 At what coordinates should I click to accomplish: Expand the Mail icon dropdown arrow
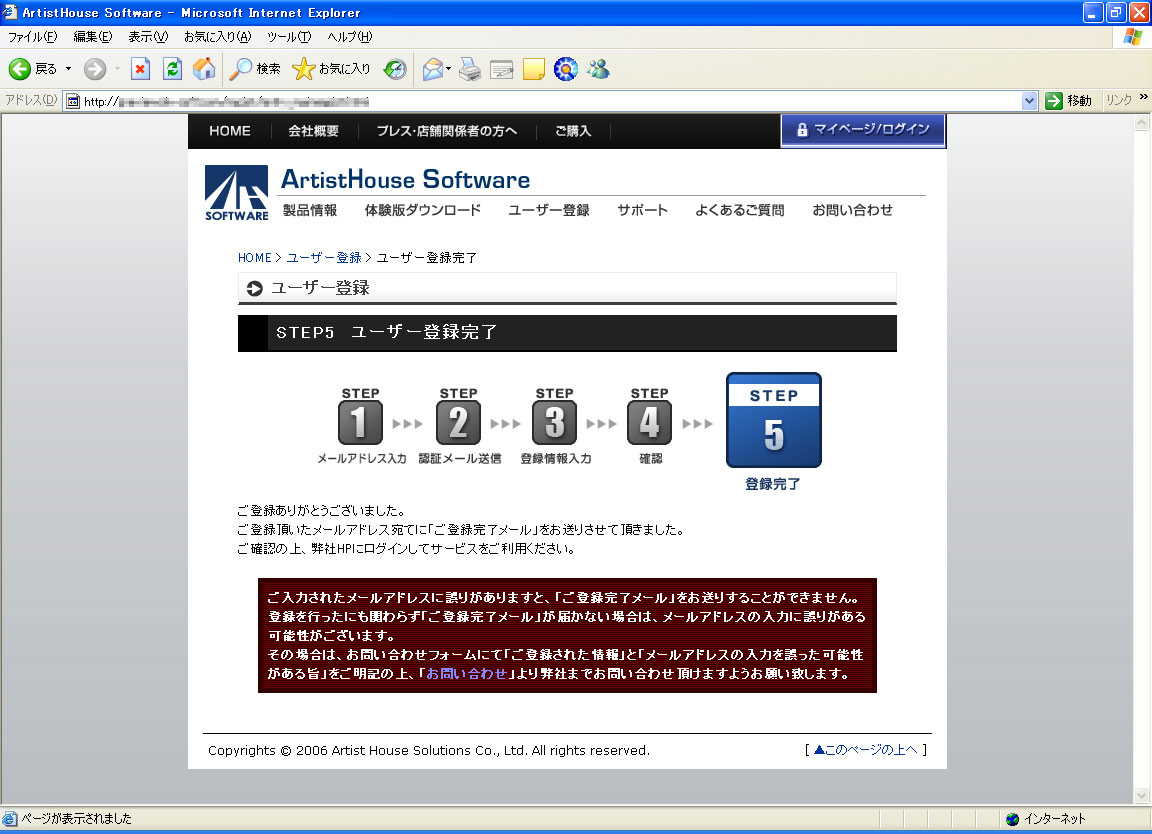[448, 69]
